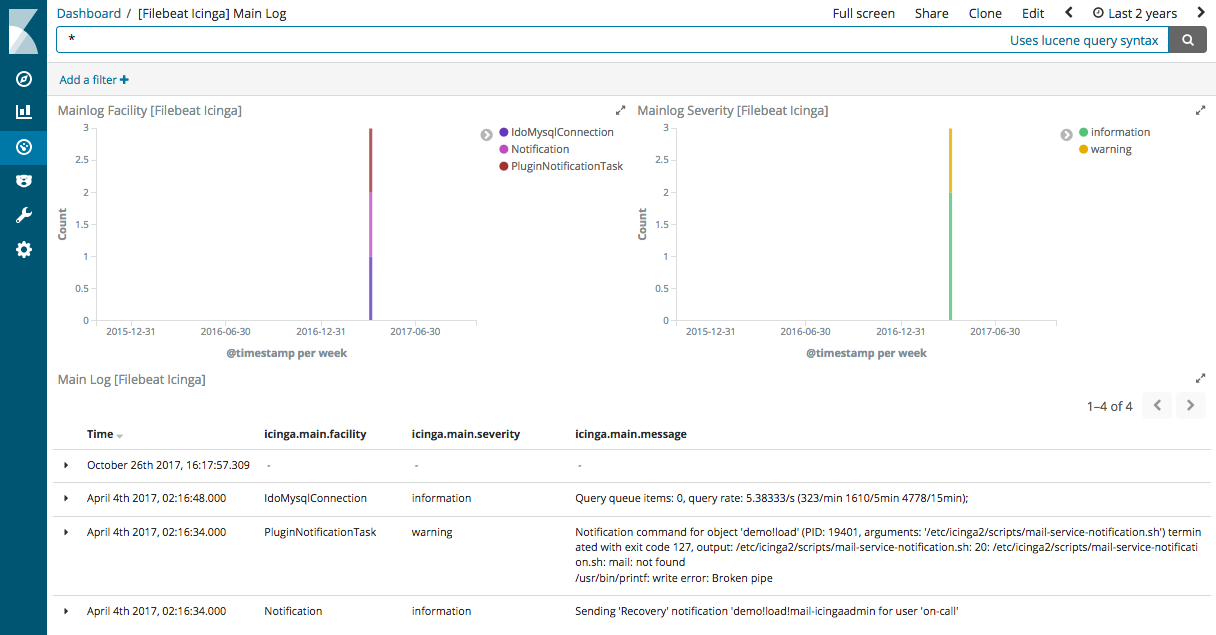Collapse the Facility chart legend chevron
Viewport: 1216px width, 635px height.
(x=487, y=132)
